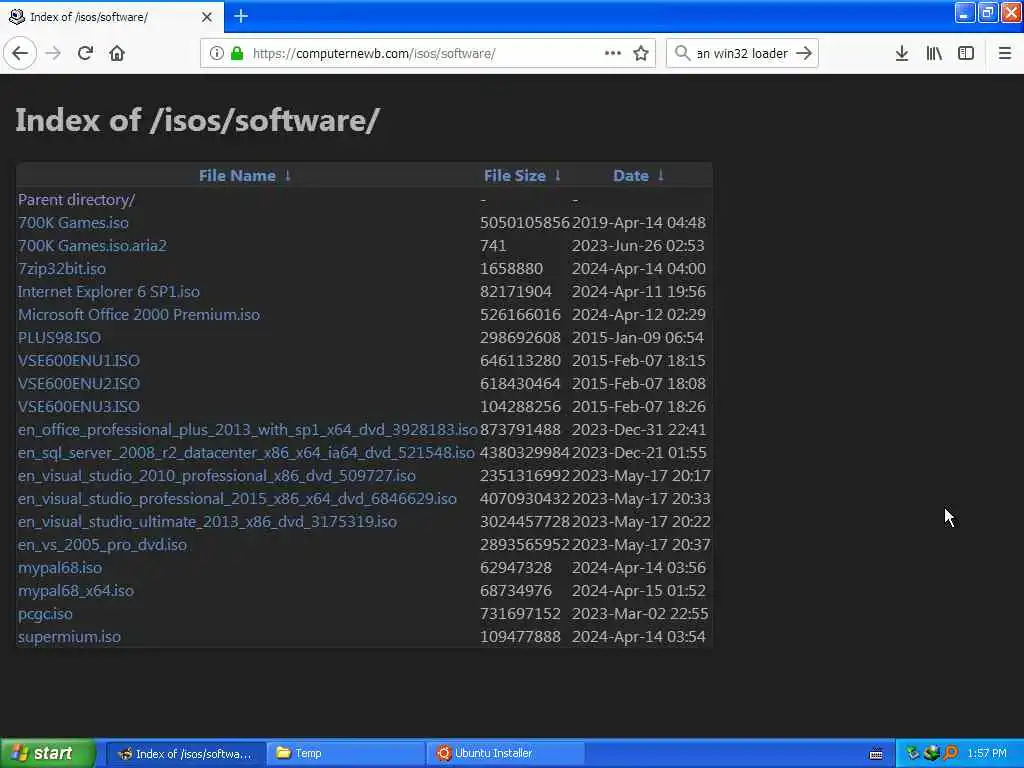This screenshot has height=768, width=1024.
Task: Download Microsoft Office 2000 Premium.iso
Action: pyautogui.click(x=138, y=314)
